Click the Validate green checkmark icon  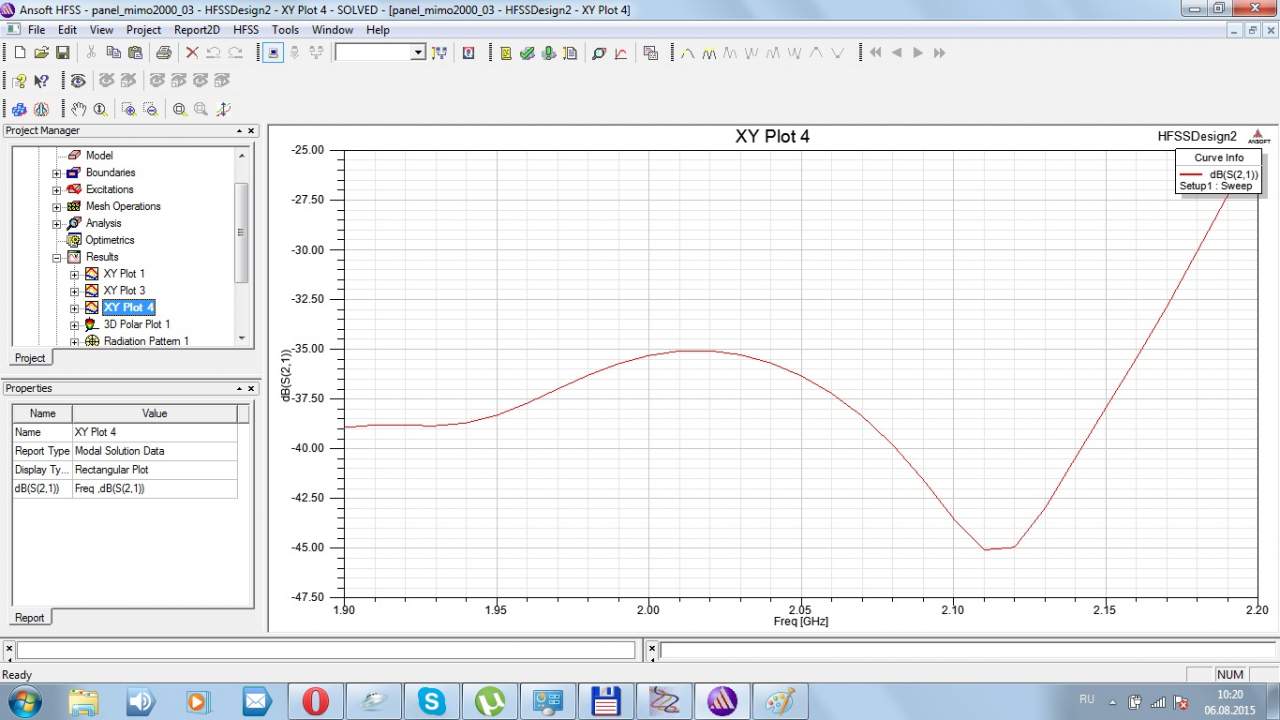click(527, 53)
